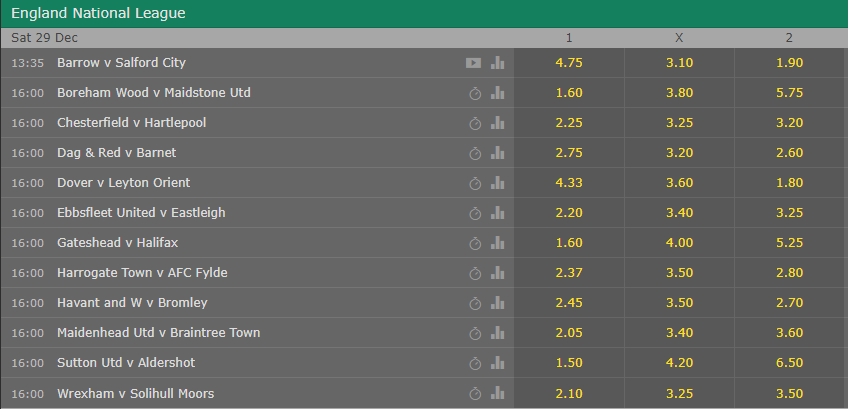Click stopwatch icon for Sutton Utd v Aldershot

coord(475,364)
